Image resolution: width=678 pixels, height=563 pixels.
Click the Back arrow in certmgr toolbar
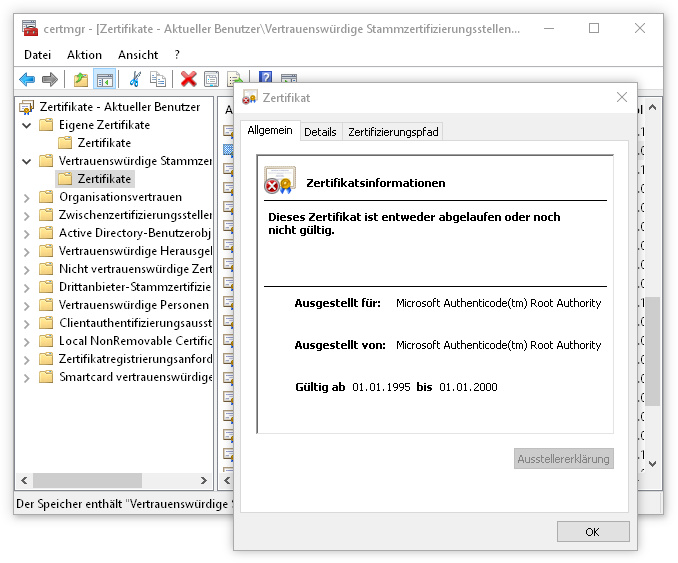click(x=27, y=80)
